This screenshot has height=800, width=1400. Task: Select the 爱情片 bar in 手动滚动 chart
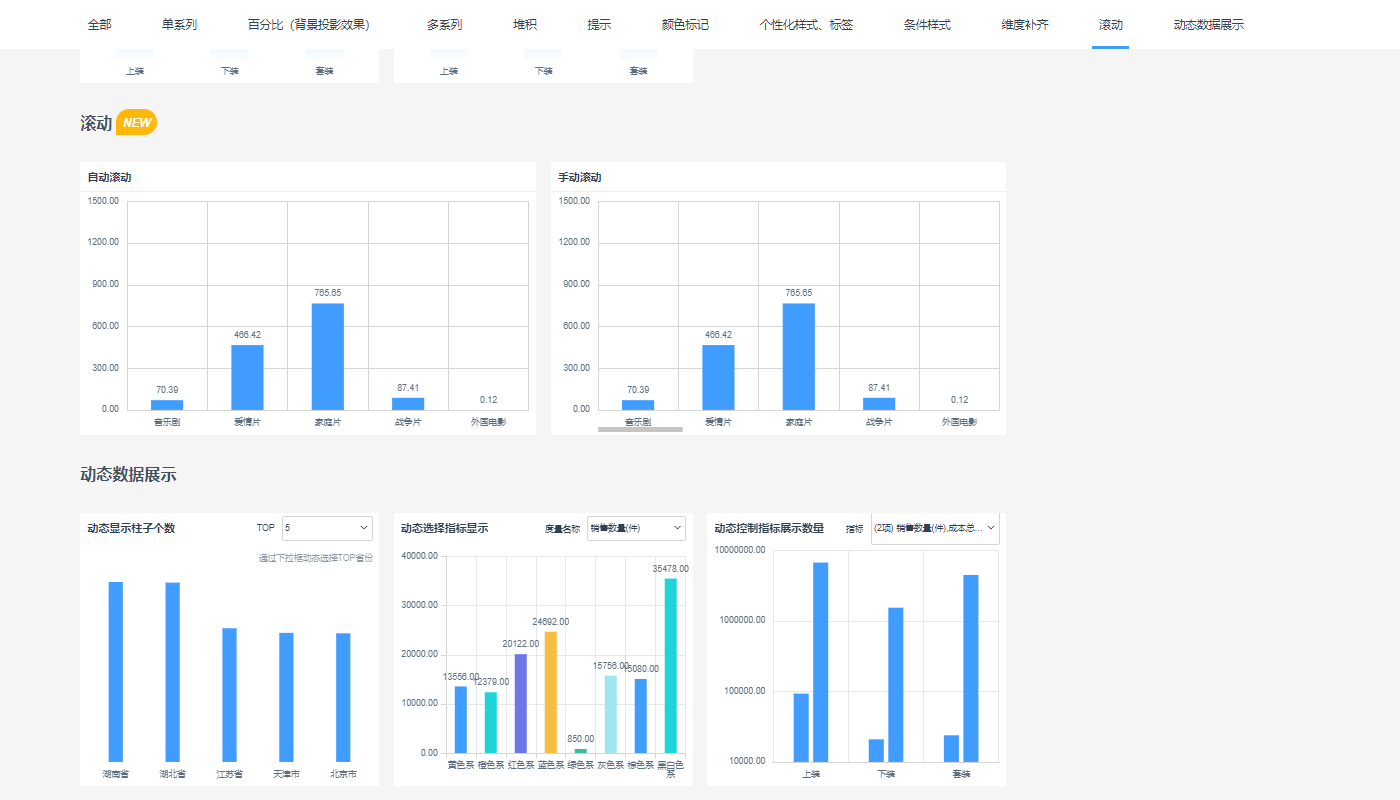(718, 377)
